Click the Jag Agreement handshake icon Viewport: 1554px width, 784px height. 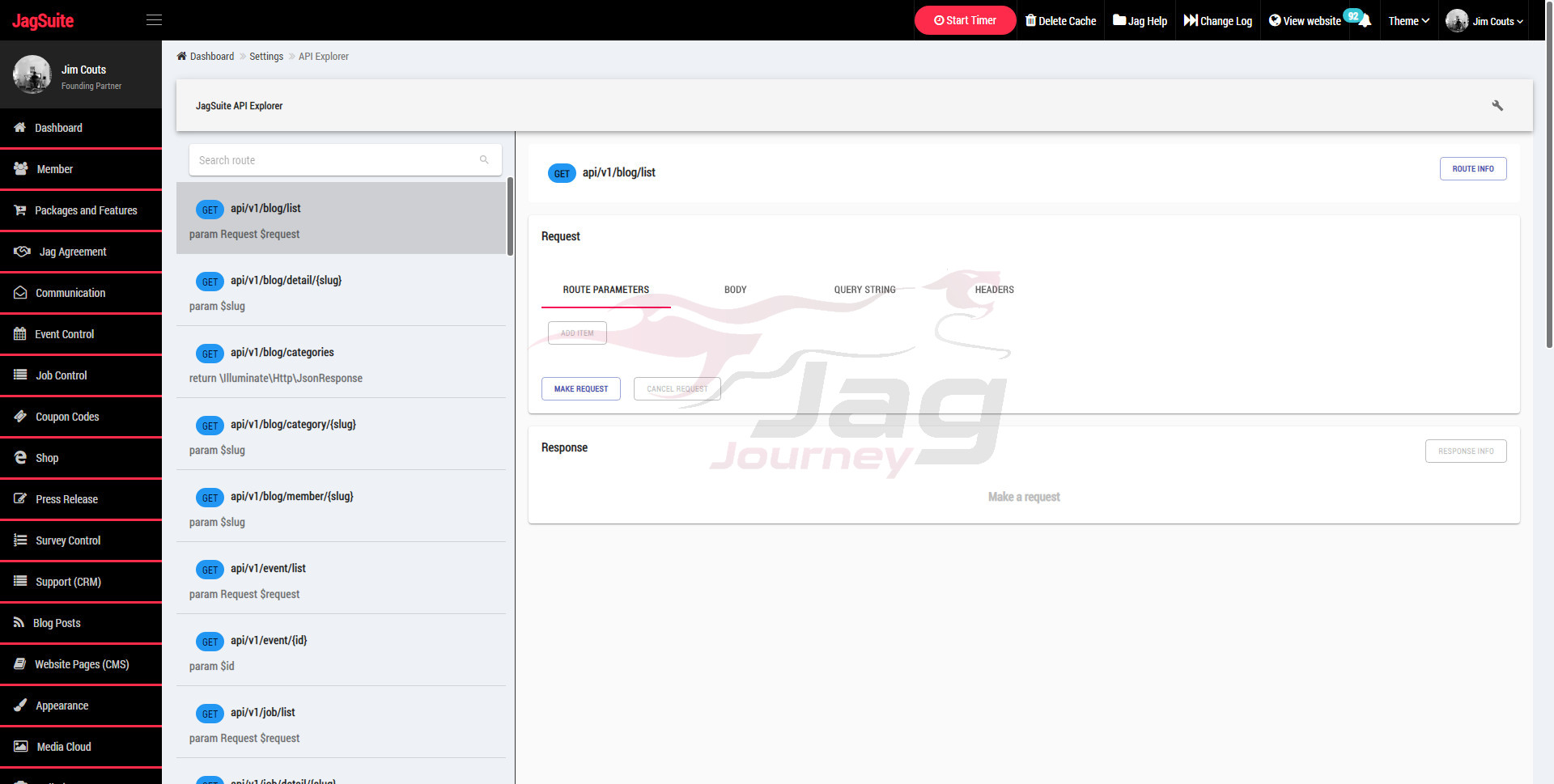click(22, 251)
